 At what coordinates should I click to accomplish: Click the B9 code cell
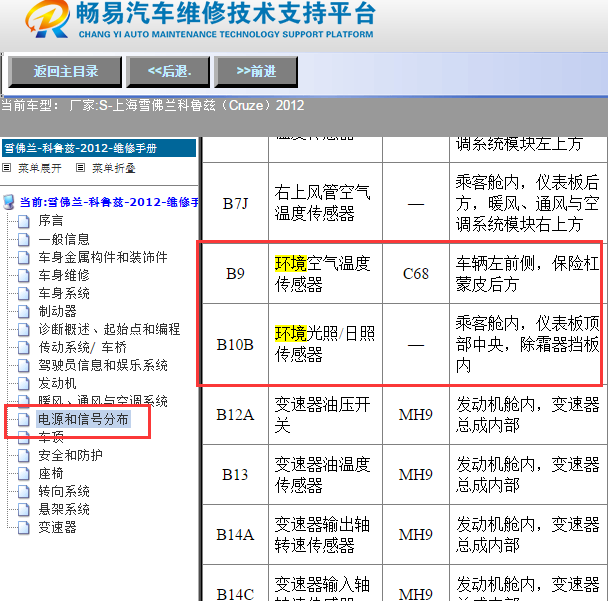(235, 274)
